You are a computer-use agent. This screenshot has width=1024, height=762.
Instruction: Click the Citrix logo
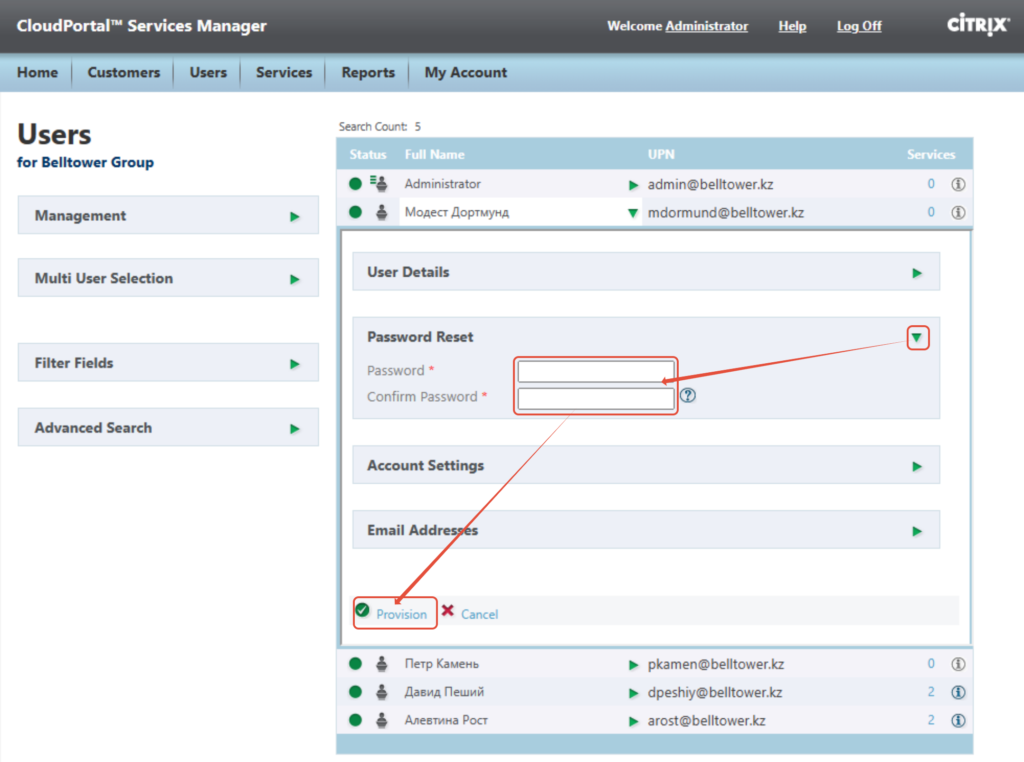[x=978, y=25]
